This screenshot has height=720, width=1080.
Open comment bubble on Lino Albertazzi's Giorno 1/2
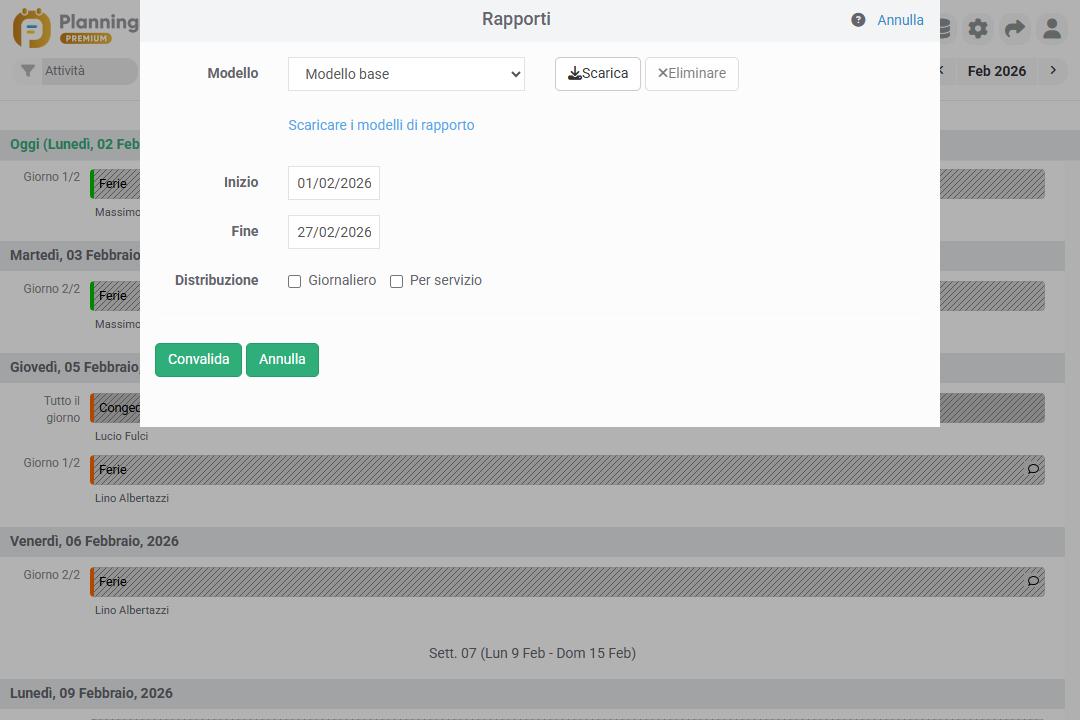1033,469
